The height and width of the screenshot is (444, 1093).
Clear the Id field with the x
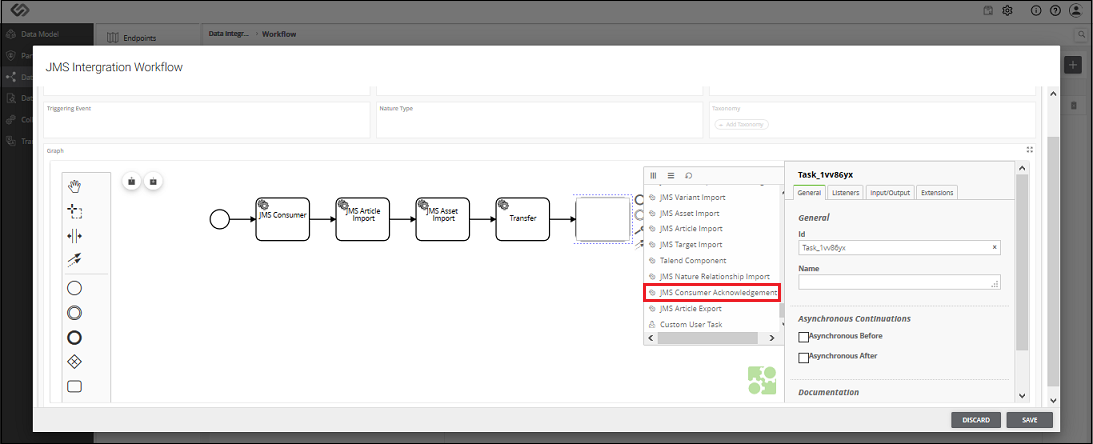tap(995, 247)
